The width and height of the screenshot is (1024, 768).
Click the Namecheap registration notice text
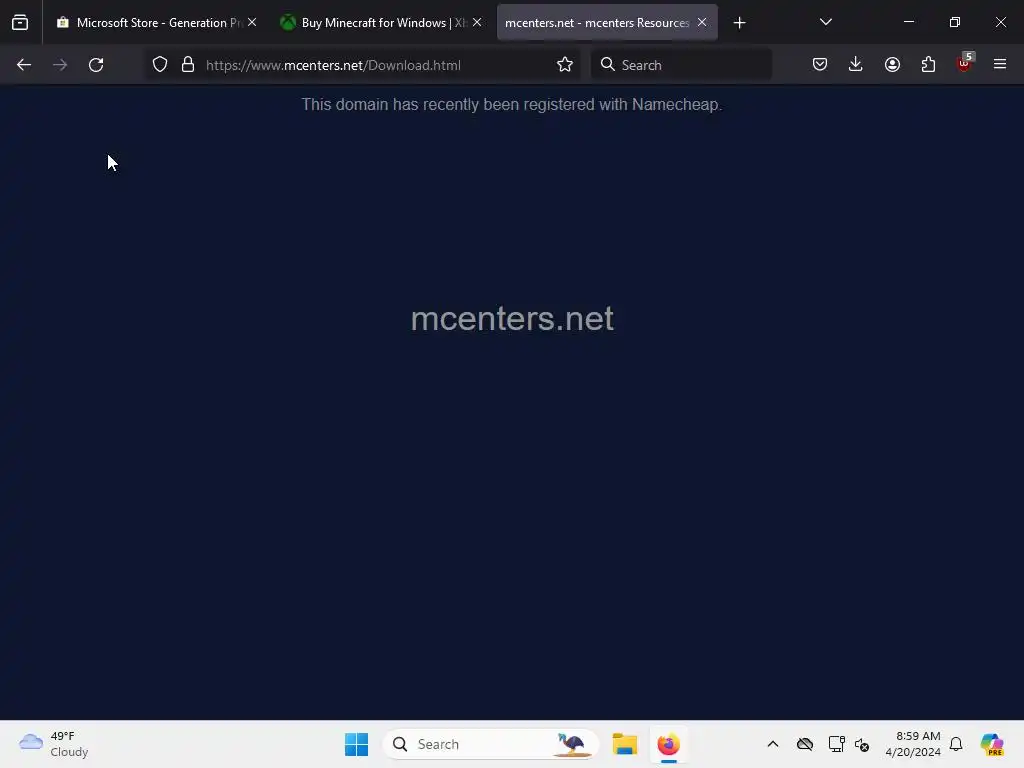tap(511, 104)
